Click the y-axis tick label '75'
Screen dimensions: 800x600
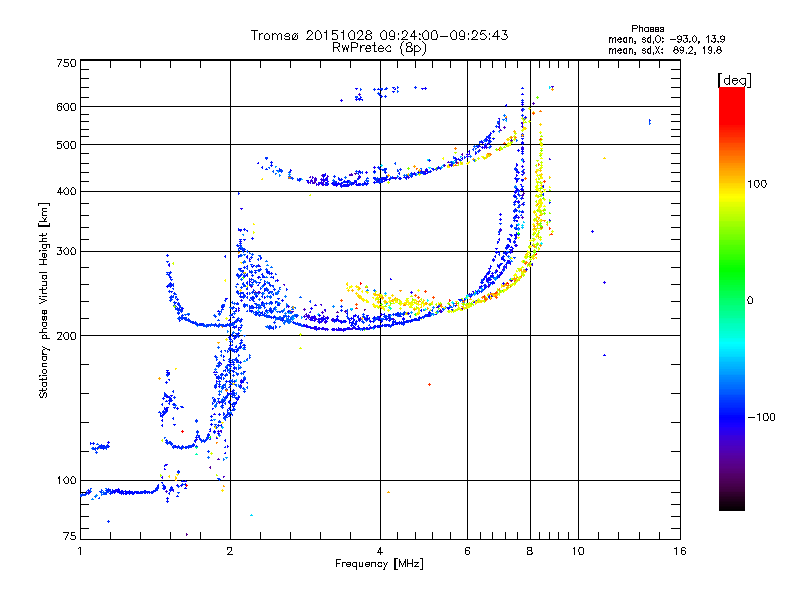(70, 536)
